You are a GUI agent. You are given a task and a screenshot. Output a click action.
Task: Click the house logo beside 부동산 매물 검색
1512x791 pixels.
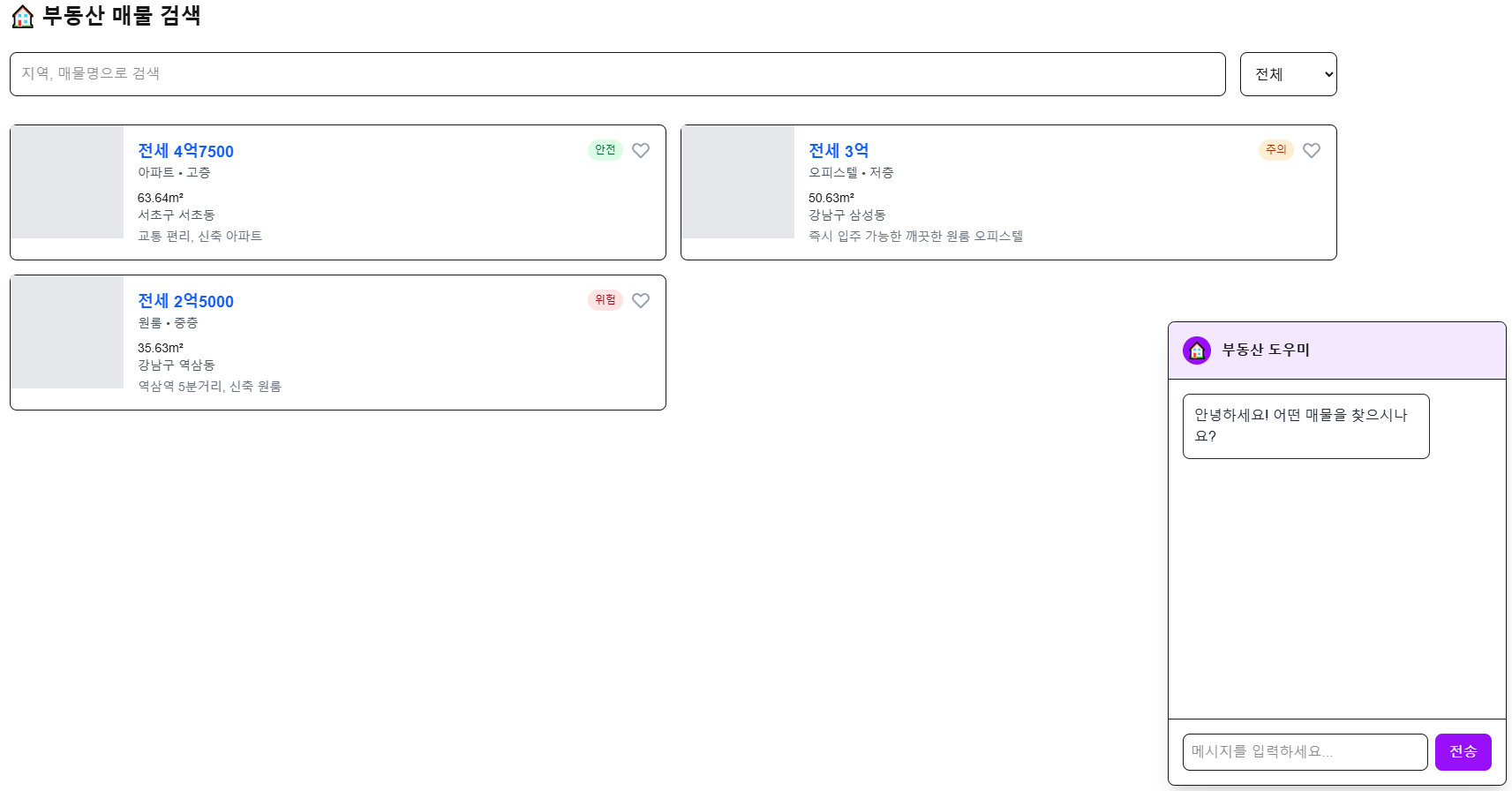[23, 17]
